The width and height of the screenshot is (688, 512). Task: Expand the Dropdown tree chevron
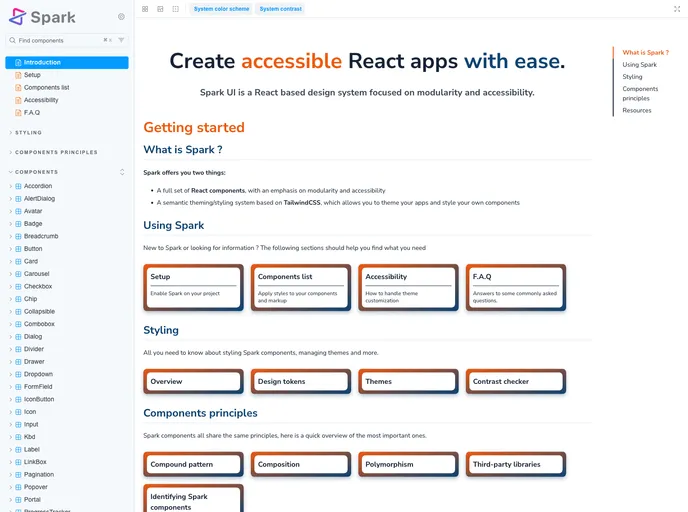[x=11, y=374]
